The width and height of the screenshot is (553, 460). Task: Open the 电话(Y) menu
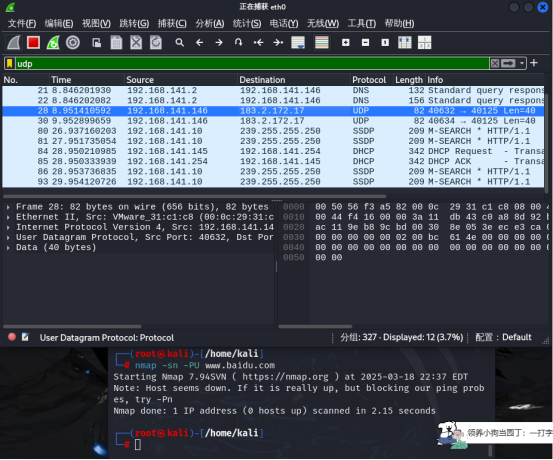click(x=284, y=24)
